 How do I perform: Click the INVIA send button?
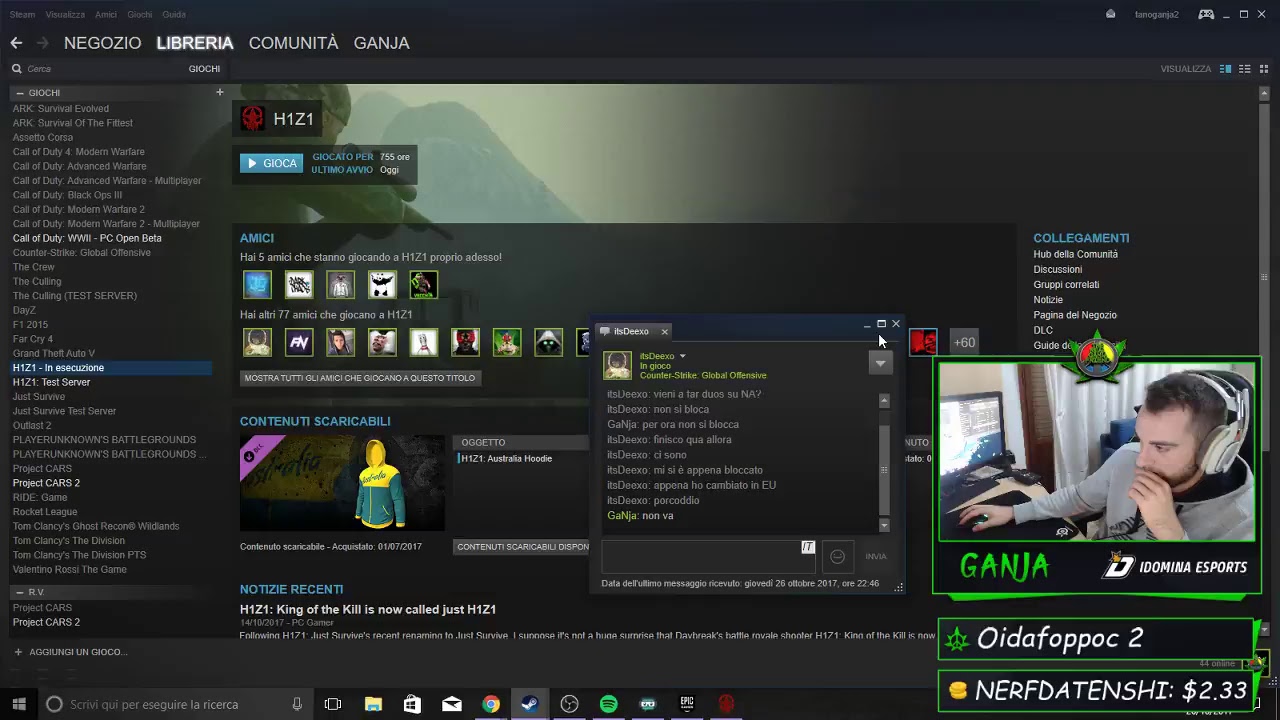point(876,556)
